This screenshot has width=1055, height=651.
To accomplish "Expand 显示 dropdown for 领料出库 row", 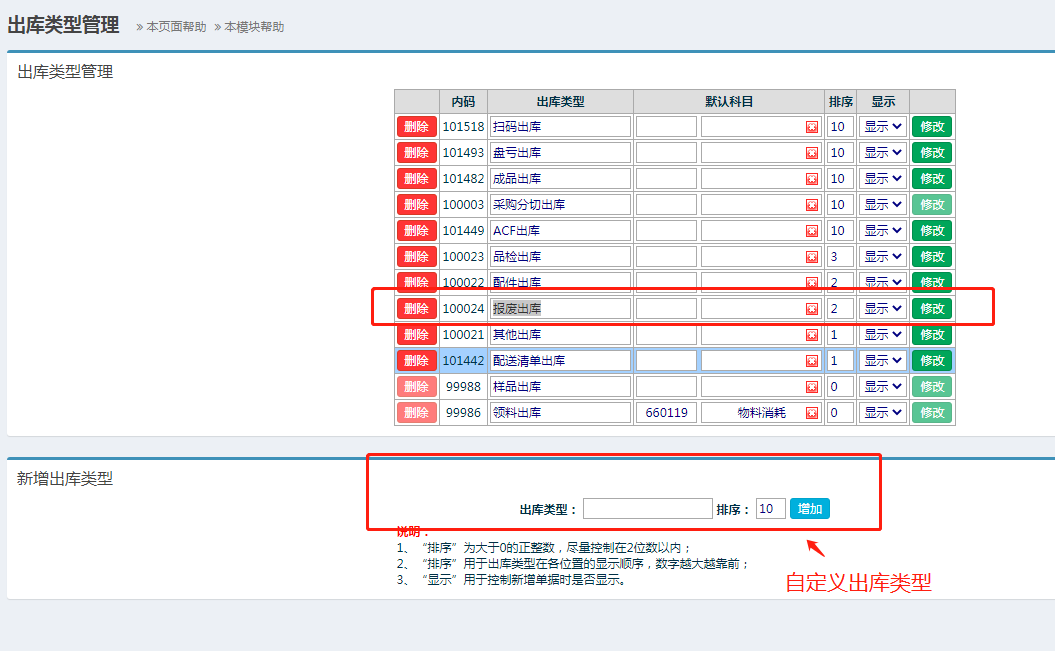I will pyautogui.click(x=883, y=413).
